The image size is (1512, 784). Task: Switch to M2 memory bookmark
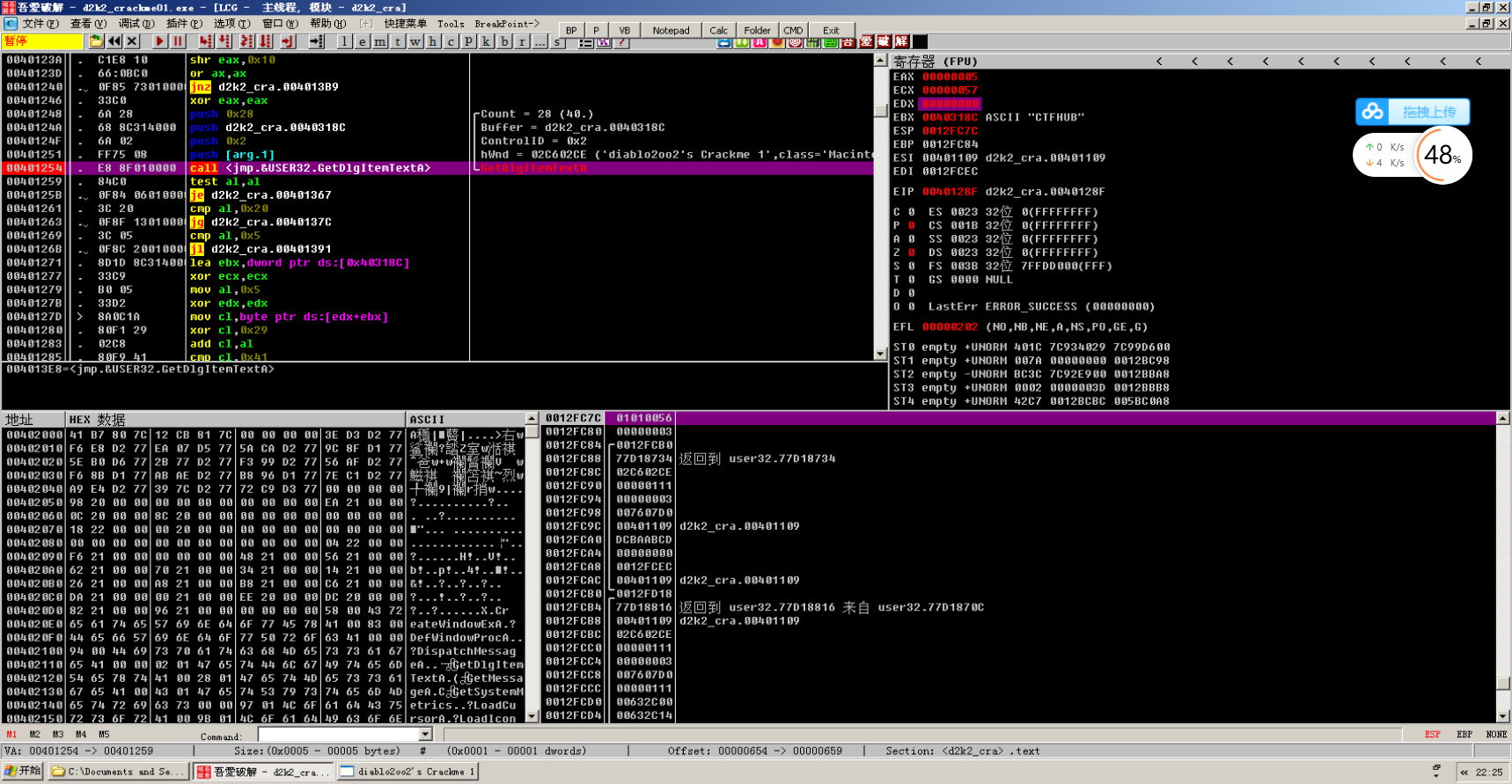pyautogui.click(x=34, y=734)
